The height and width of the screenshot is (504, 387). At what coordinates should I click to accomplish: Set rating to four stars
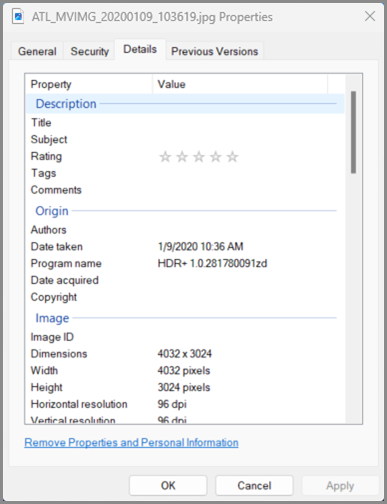coord(216,157)
